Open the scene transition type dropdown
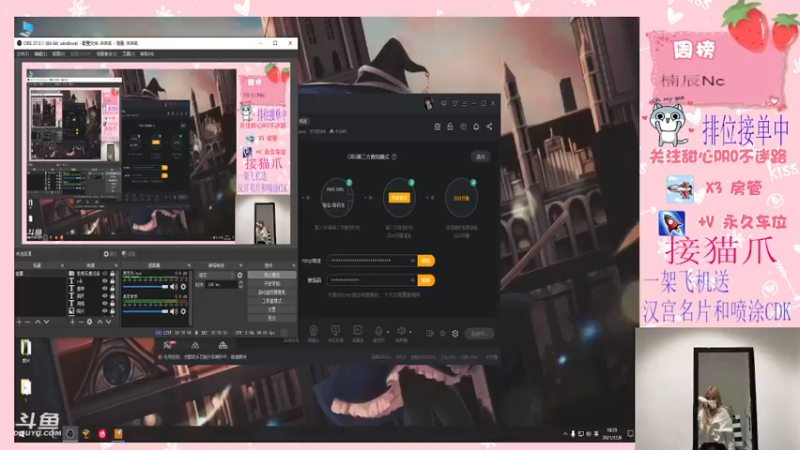This screenshot has width=800, height=450. (215, 275)
